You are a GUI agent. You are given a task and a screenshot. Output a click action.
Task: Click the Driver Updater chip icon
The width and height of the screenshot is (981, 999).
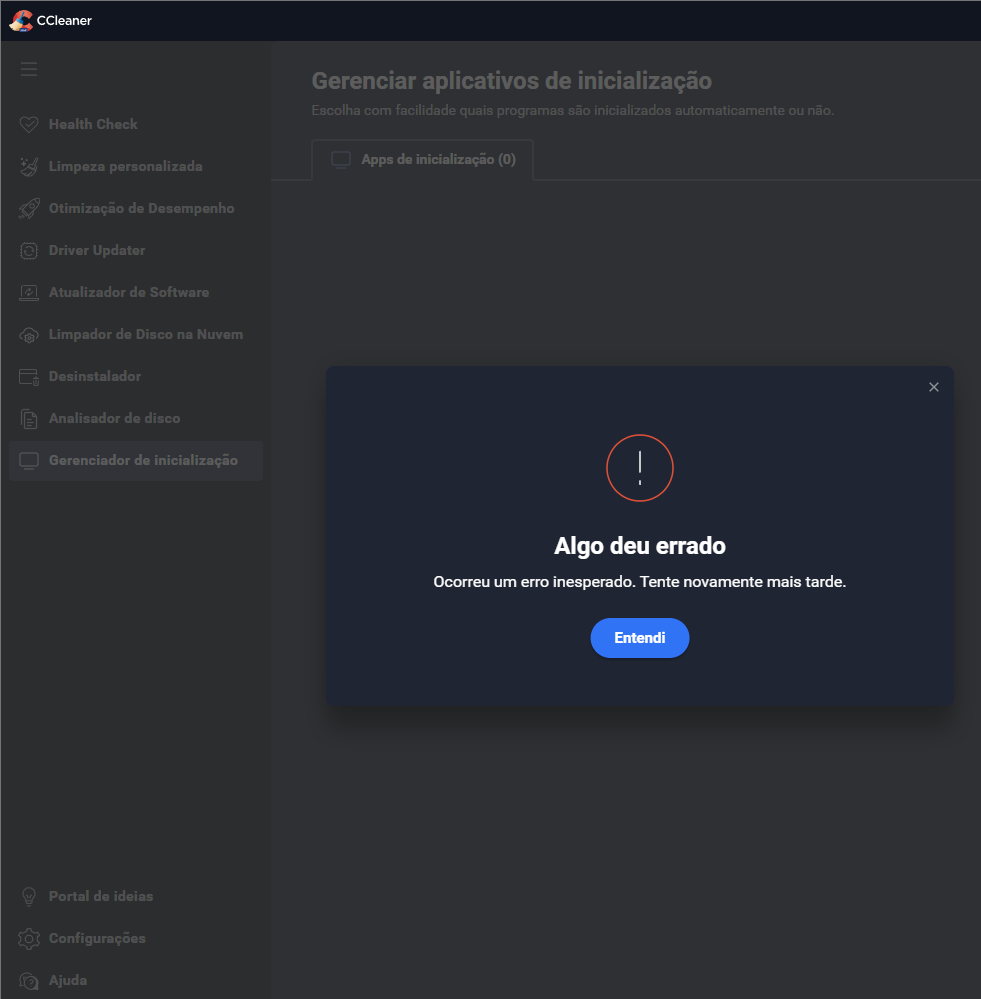point(29,250)
